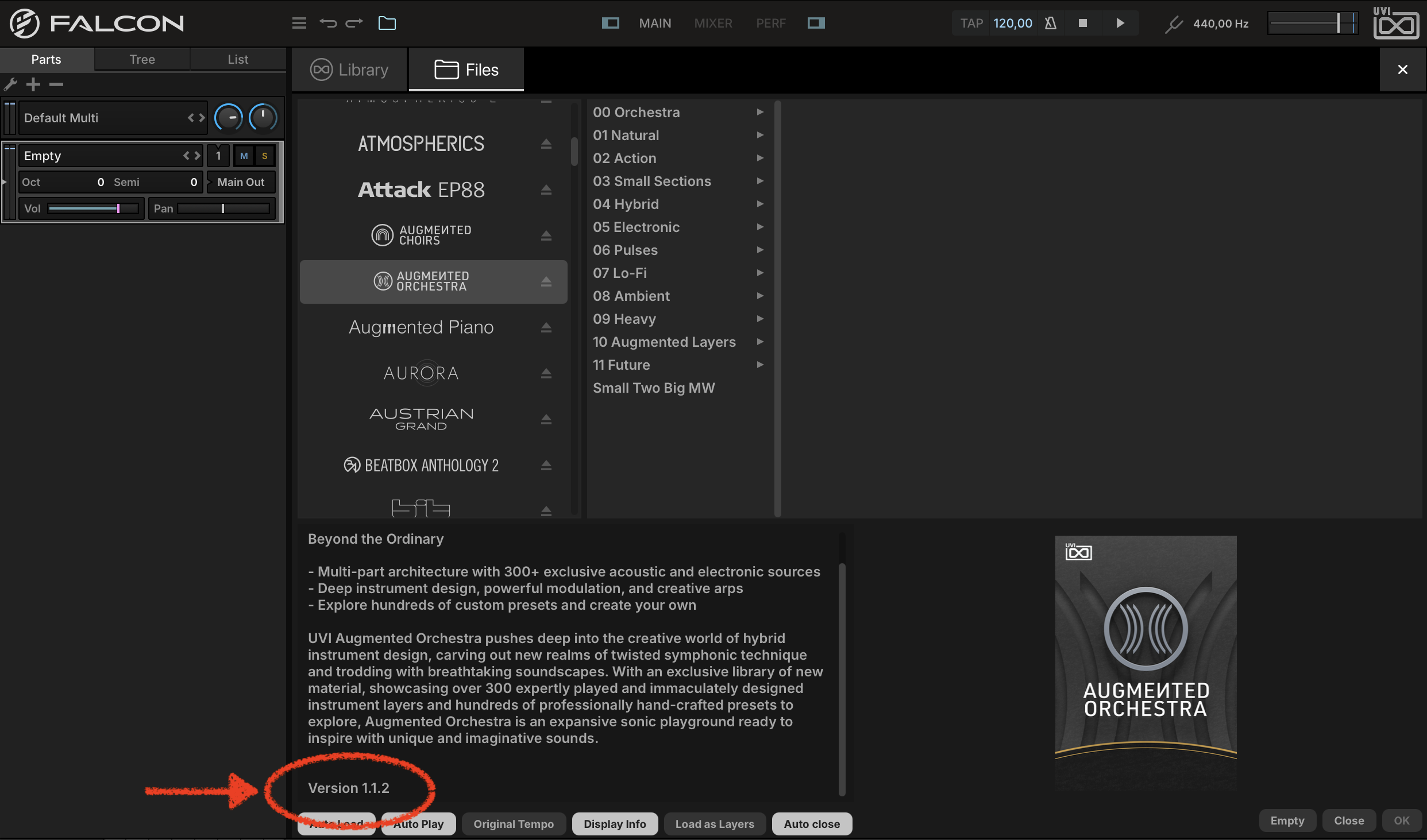This screenshot has width=1427, height=840.
Task: Click the tuning fork icon
Action: coord(1174,24)
